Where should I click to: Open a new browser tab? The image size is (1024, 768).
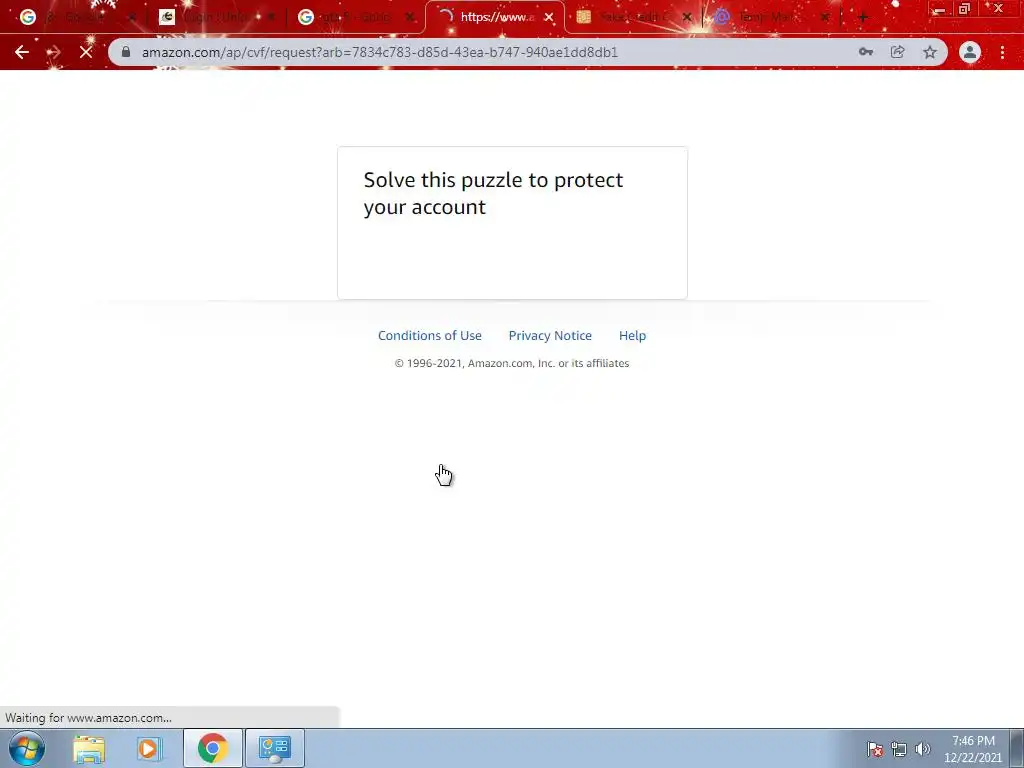(x=863, y=18)
